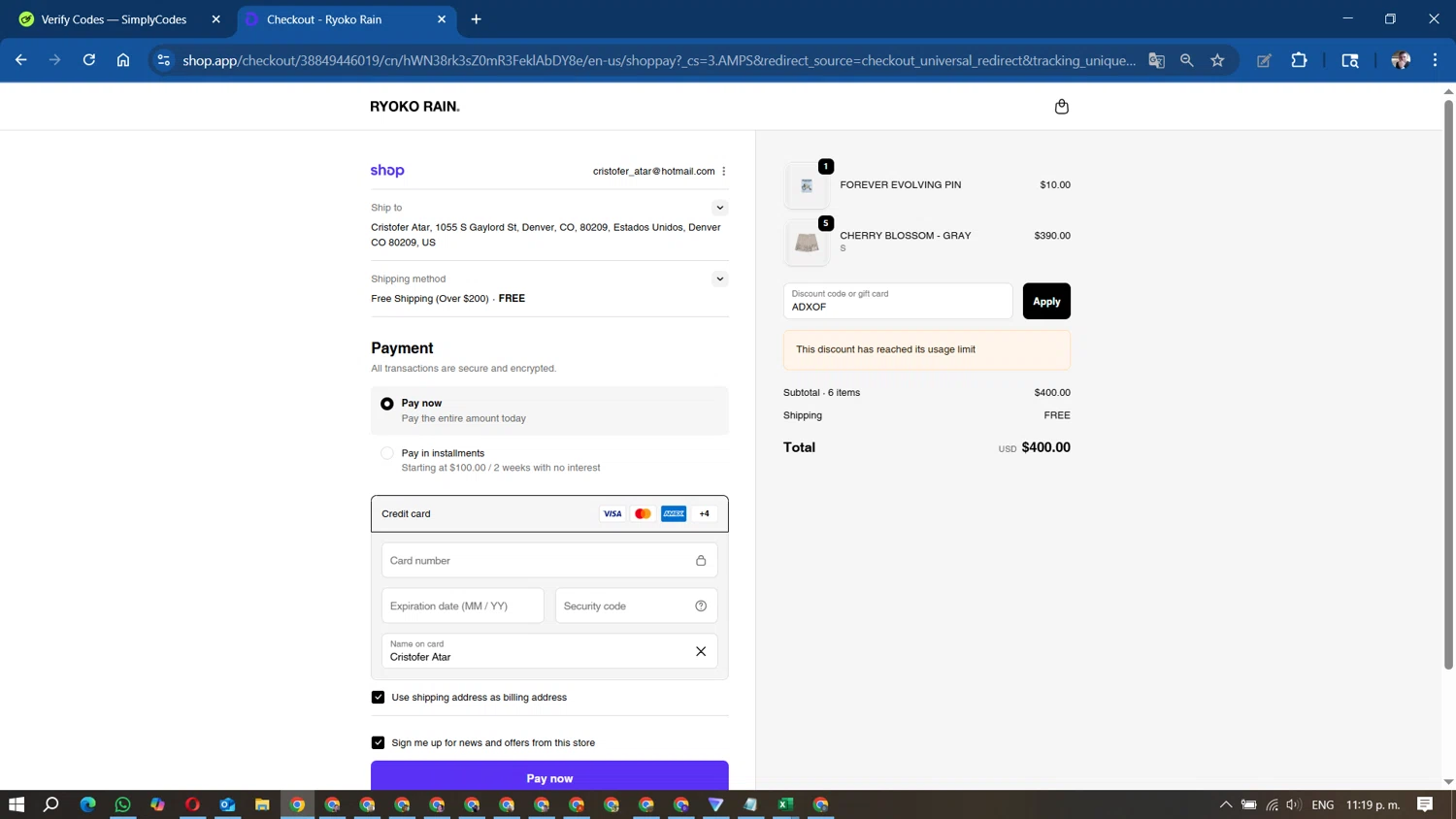
Task: Open Excel from the taskbar
Action: [x=785, y=804]
